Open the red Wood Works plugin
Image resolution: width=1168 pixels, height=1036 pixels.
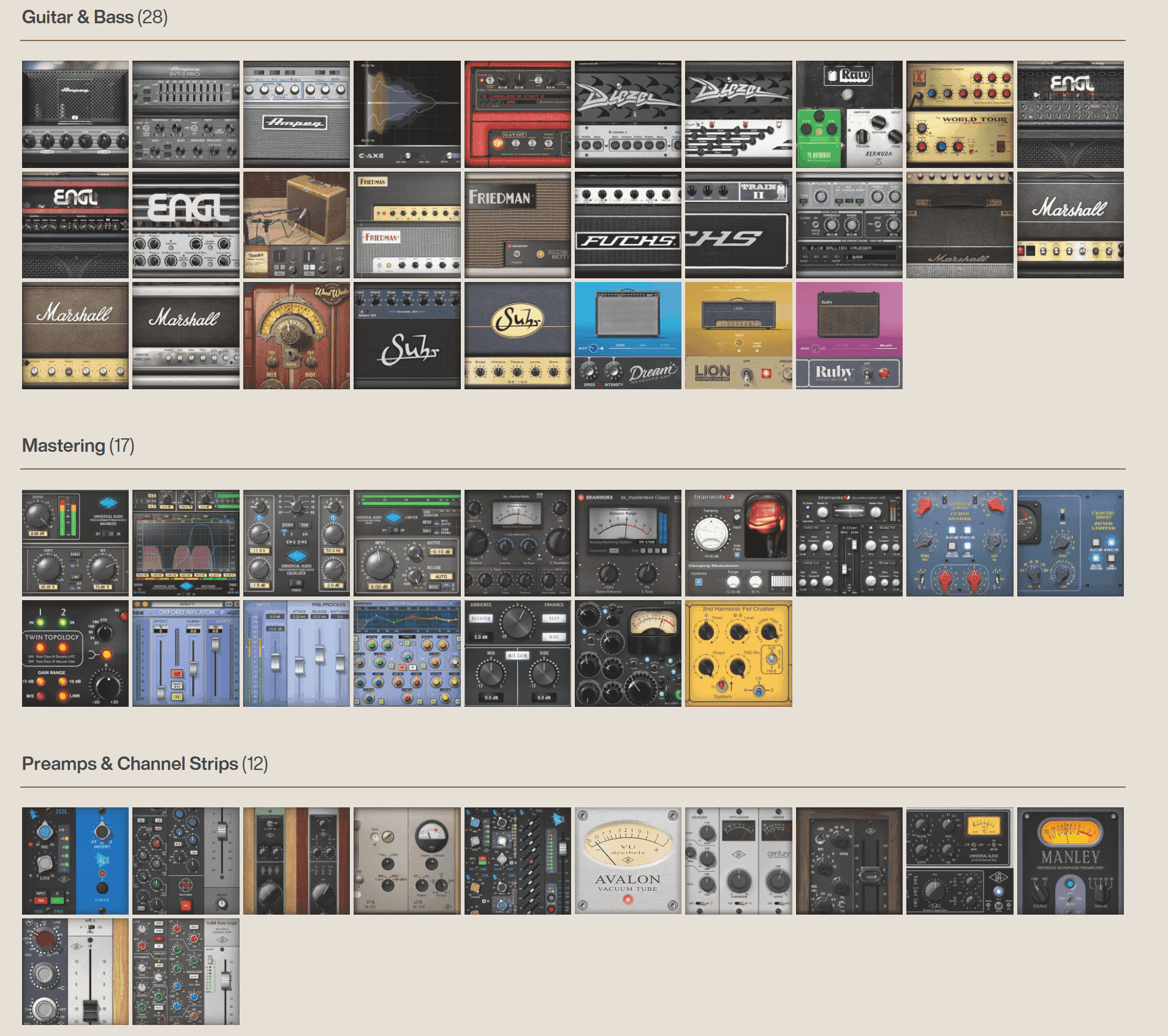[x=297, y=335]
